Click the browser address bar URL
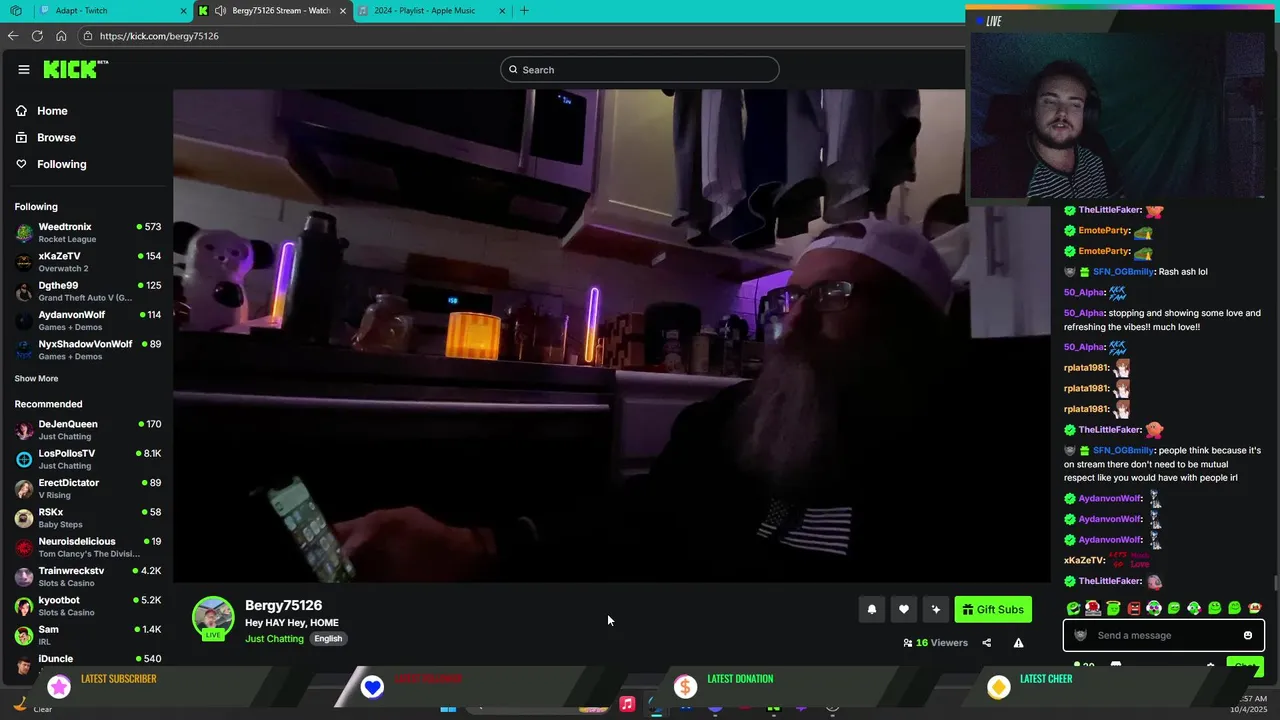This screenshot has height=720, width=1280. 159,36
